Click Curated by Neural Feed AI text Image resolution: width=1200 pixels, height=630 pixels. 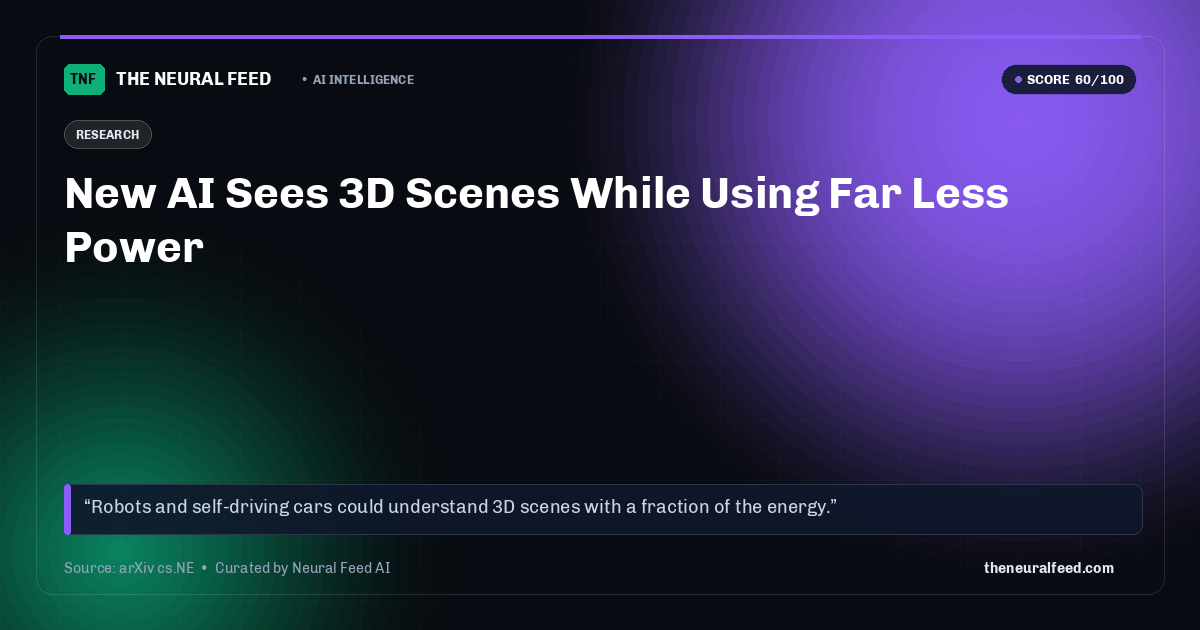point(302,568)
